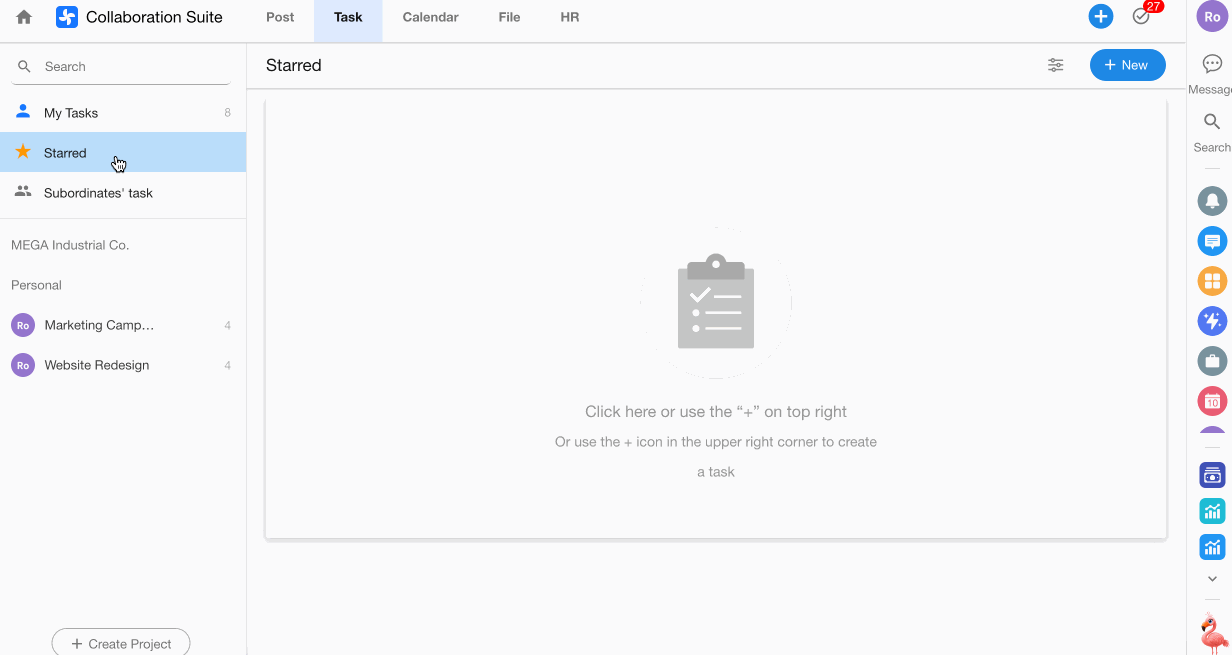Switch to the Calendar tab
Viewport: 1232px width, 655px height.
tap(430, 17)
